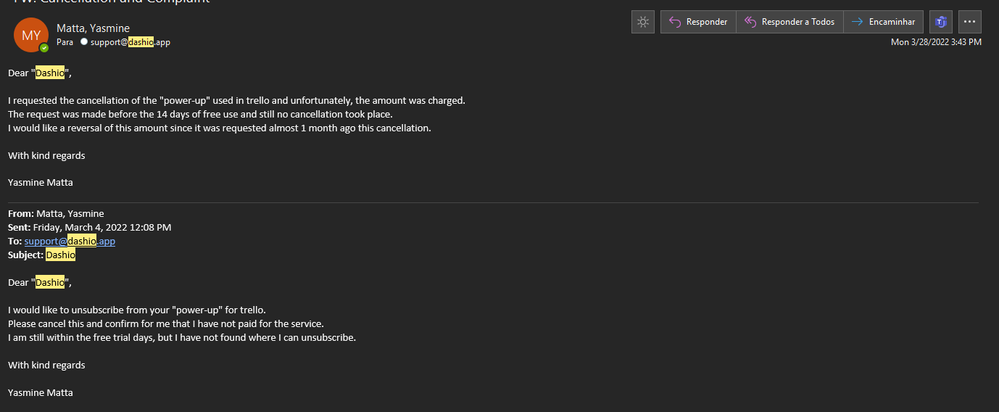999x412 pixels.
Task: Click the From: Matta, Yasmine line
Action: tap(56, 213)
